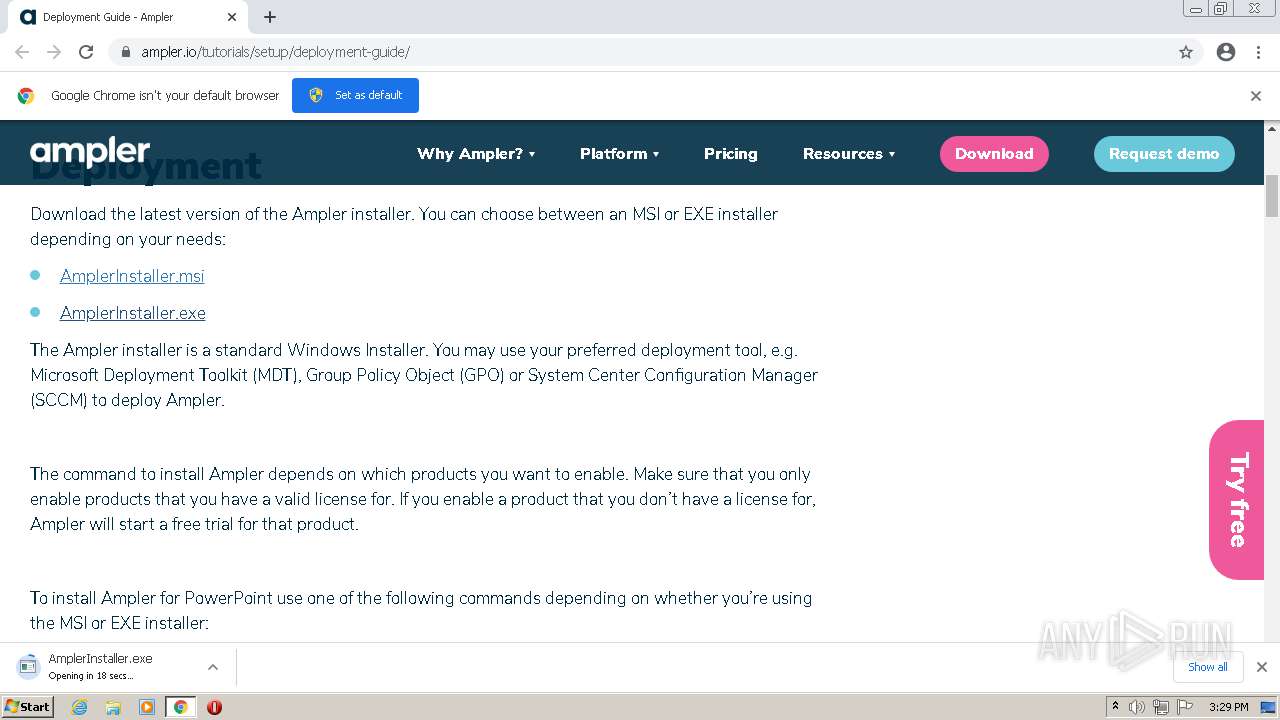Click the Chrome taskbar icon
1280x720 pixels.
[181, 707]
